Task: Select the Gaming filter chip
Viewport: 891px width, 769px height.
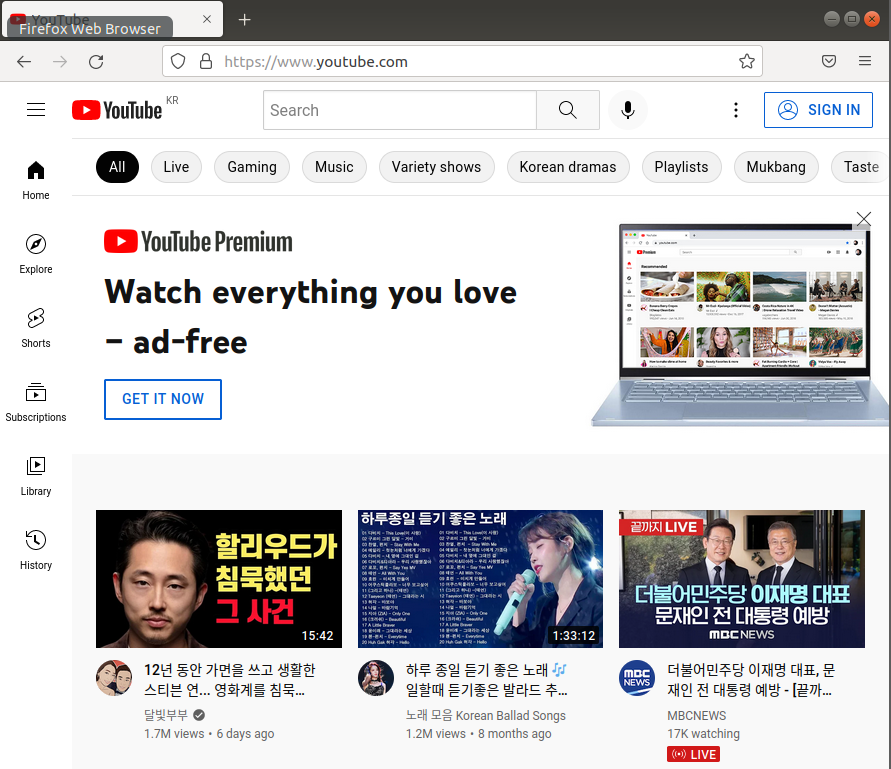Action: point(252,167)
